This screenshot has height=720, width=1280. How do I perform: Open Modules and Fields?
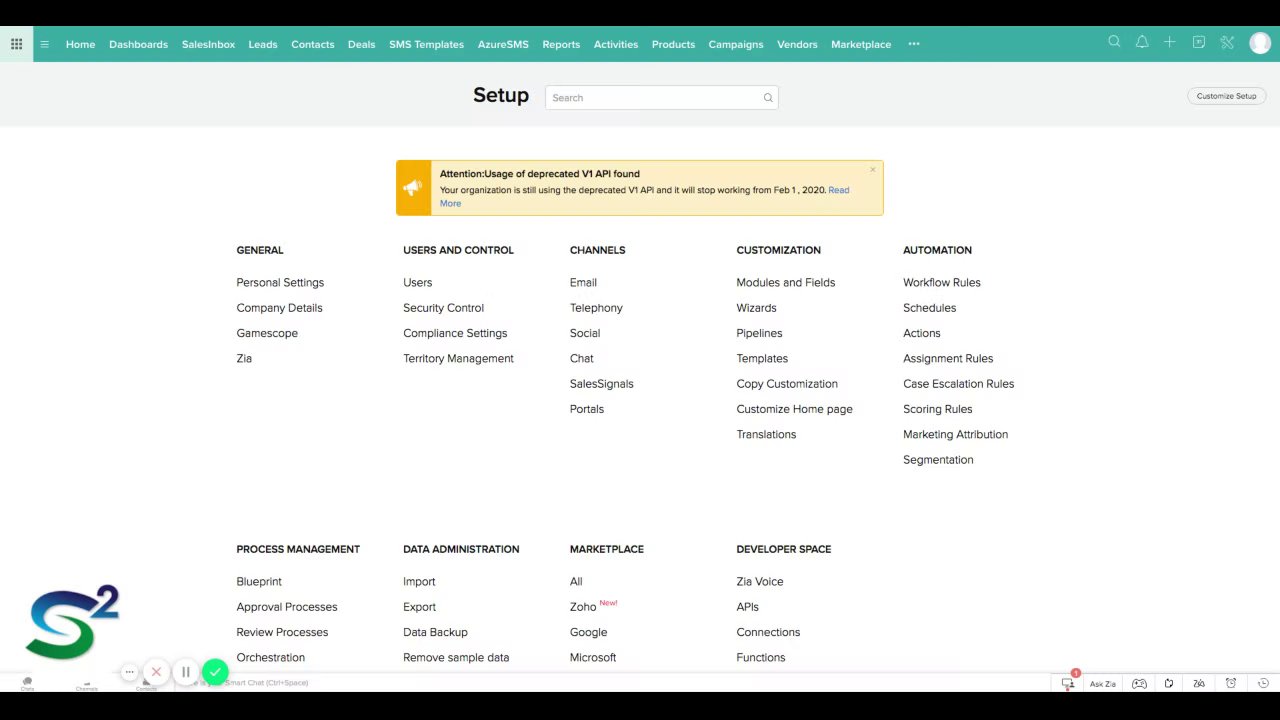point(786,283)
